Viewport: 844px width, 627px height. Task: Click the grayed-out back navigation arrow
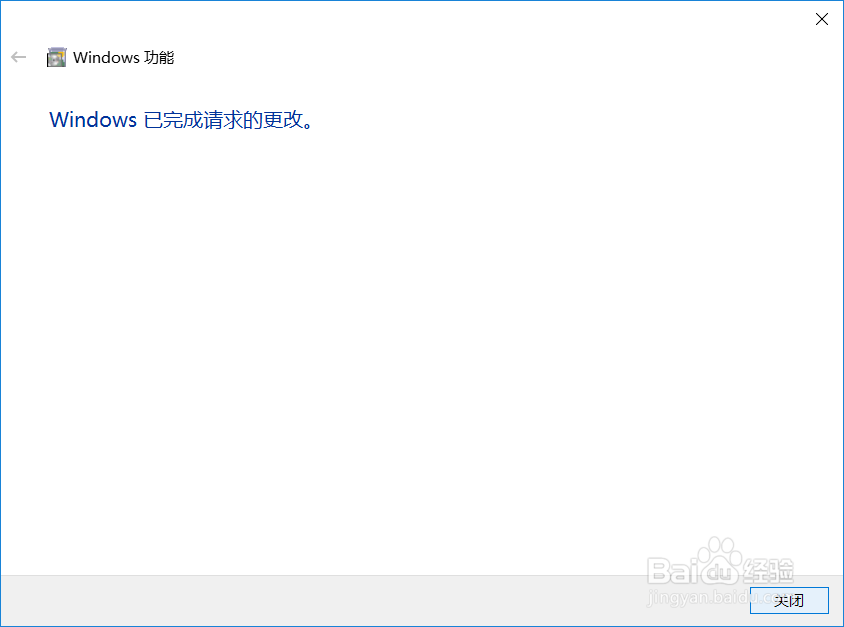(x=18, y=57)
